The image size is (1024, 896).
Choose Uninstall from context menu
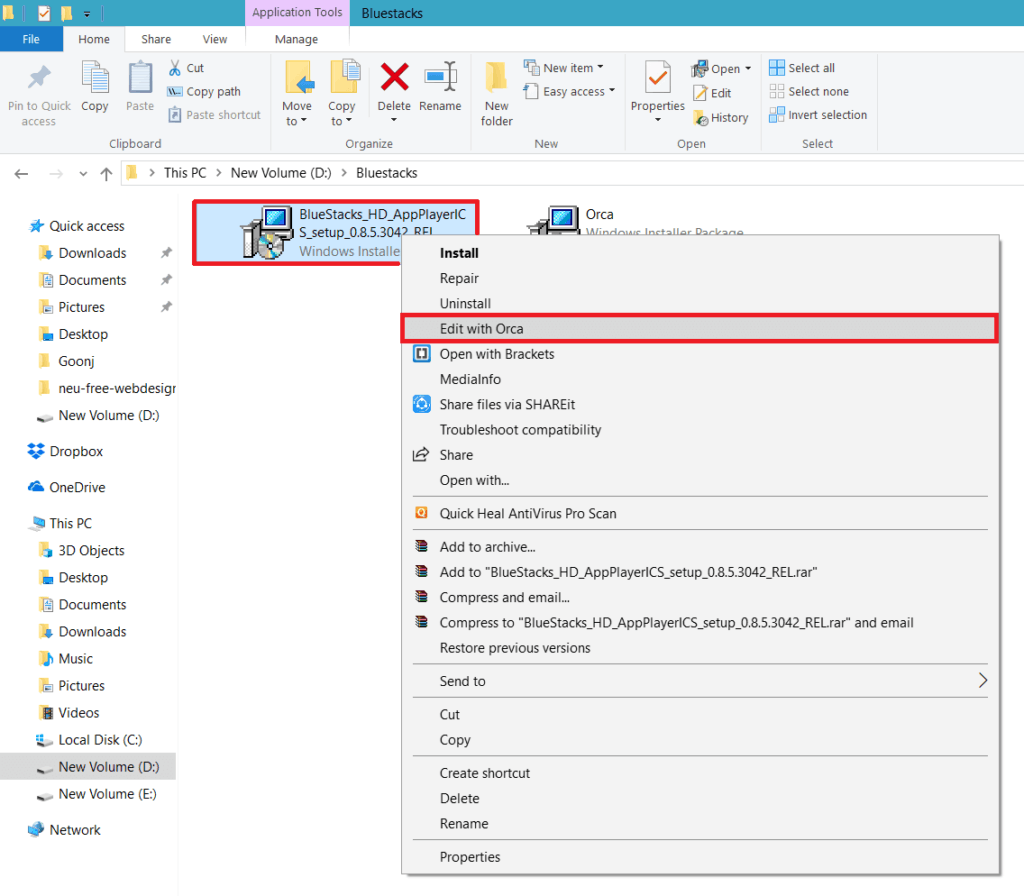pyautogui.click(x=699, y=304)
